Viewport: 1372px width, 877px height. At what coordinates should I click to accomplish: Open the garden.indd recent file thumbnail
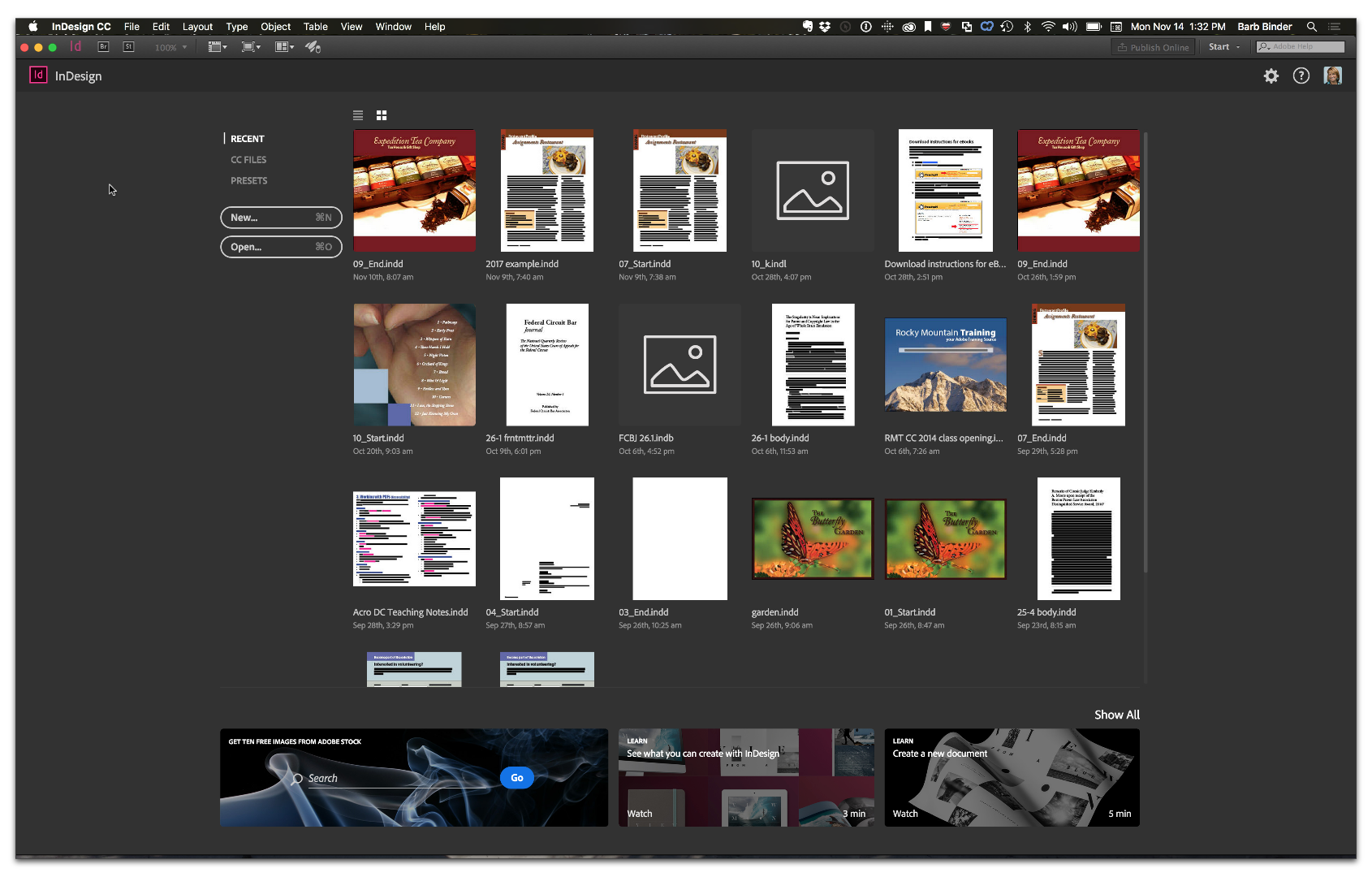click(812, 538)
